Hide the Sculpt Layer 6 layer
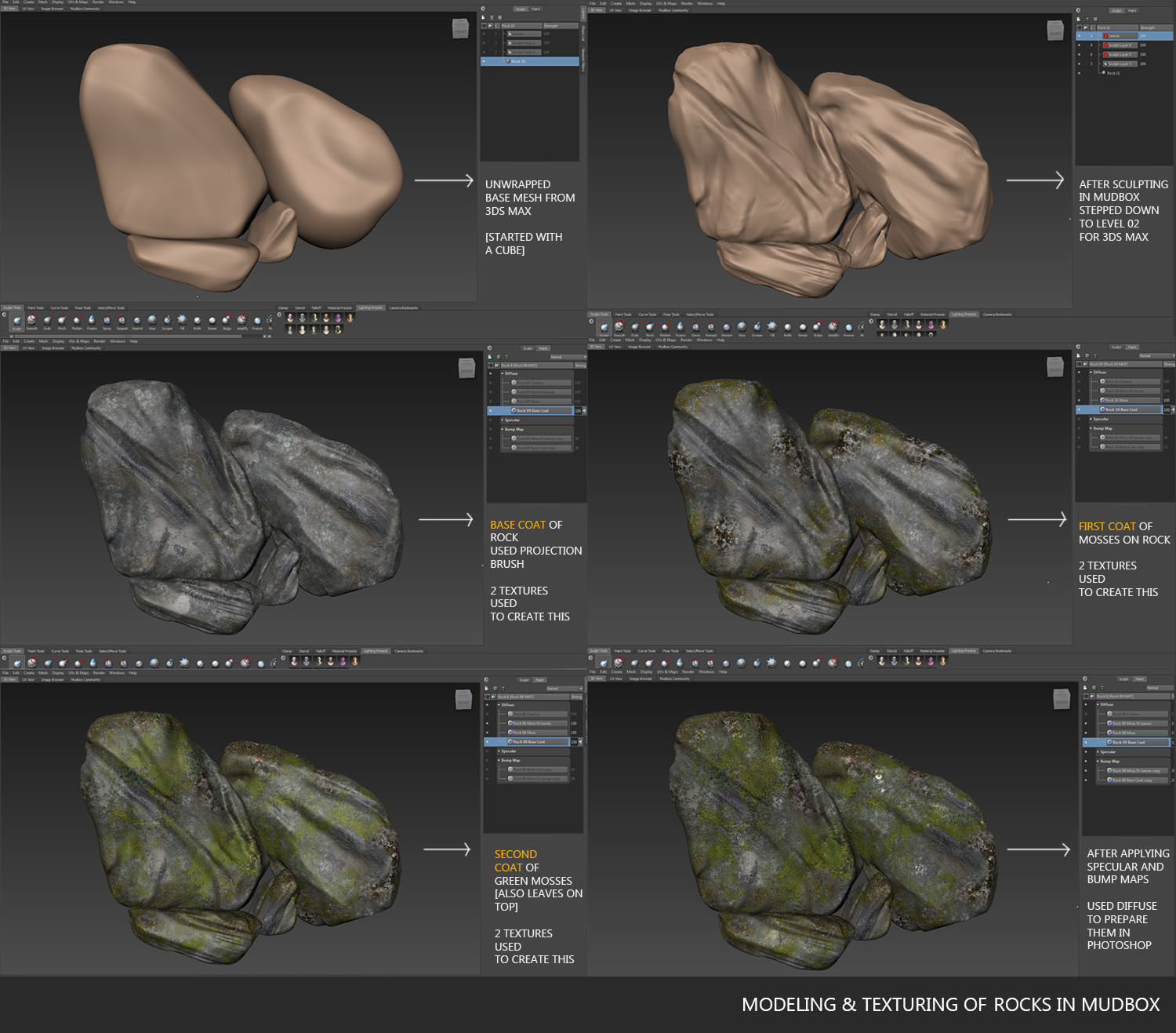Viewport: 1176px width, 1033px height. pyautogui.click(x=1080, y=45)
